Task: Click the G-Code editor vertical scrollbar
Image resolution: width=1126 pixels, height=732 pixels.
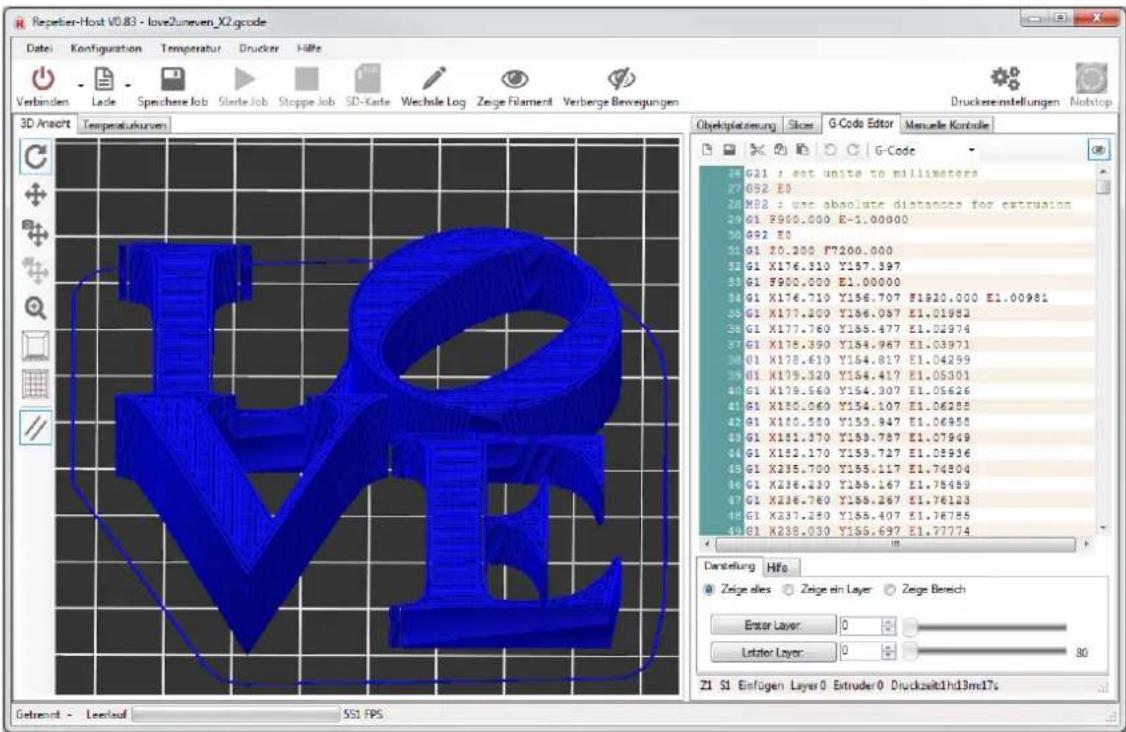Action: (1103, 350)
